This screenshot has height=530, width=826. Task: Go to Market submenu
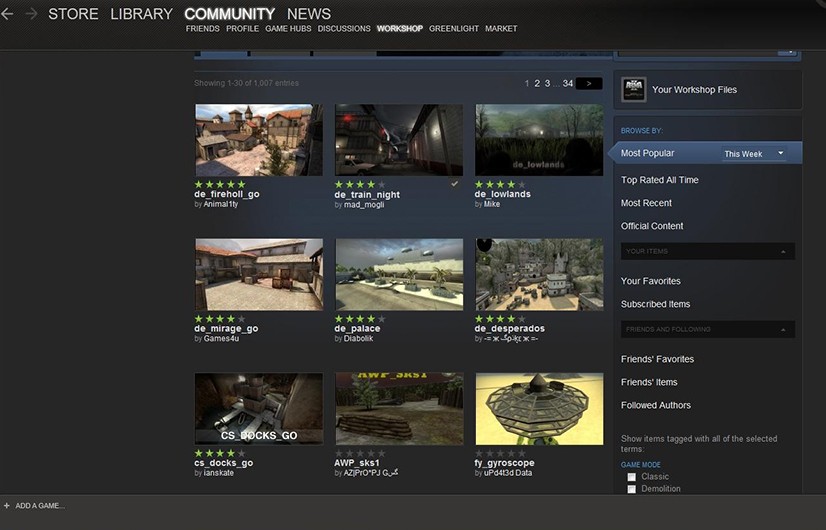[x=501, y=28]
